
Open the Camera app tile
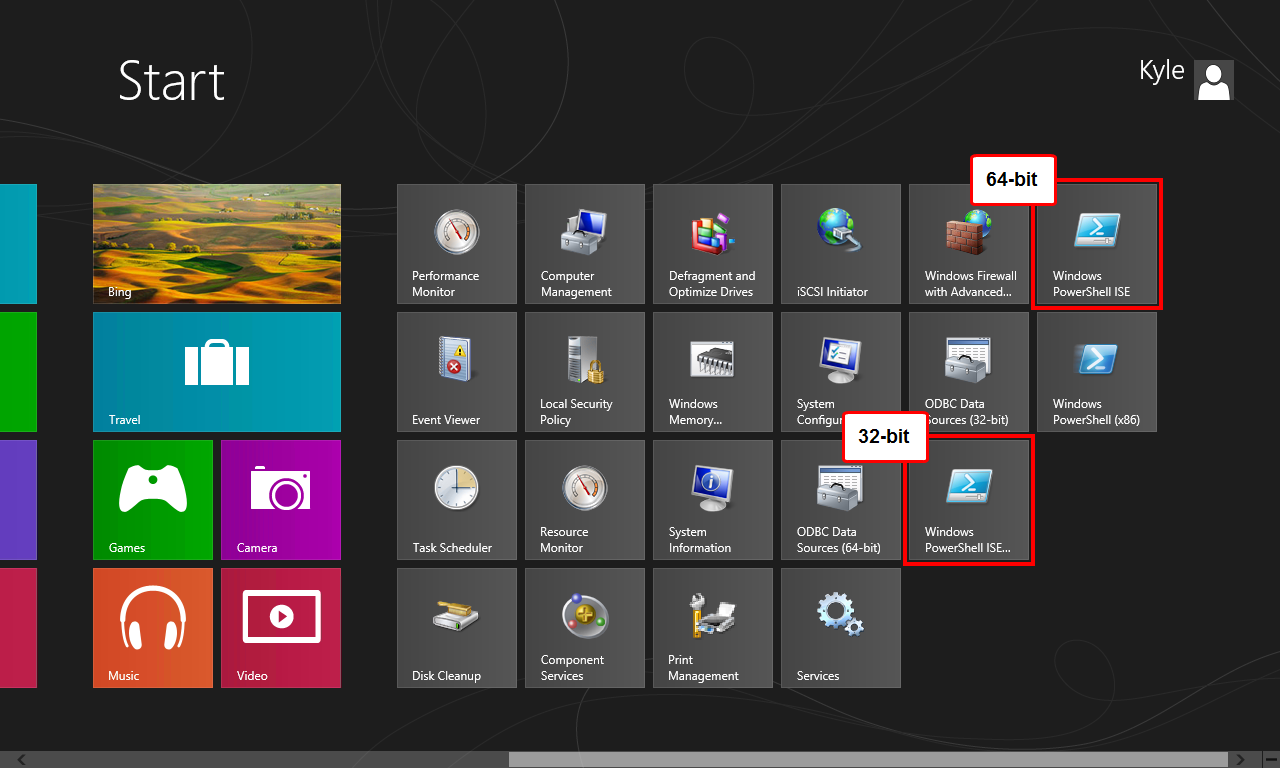click(x=281, y=500)
